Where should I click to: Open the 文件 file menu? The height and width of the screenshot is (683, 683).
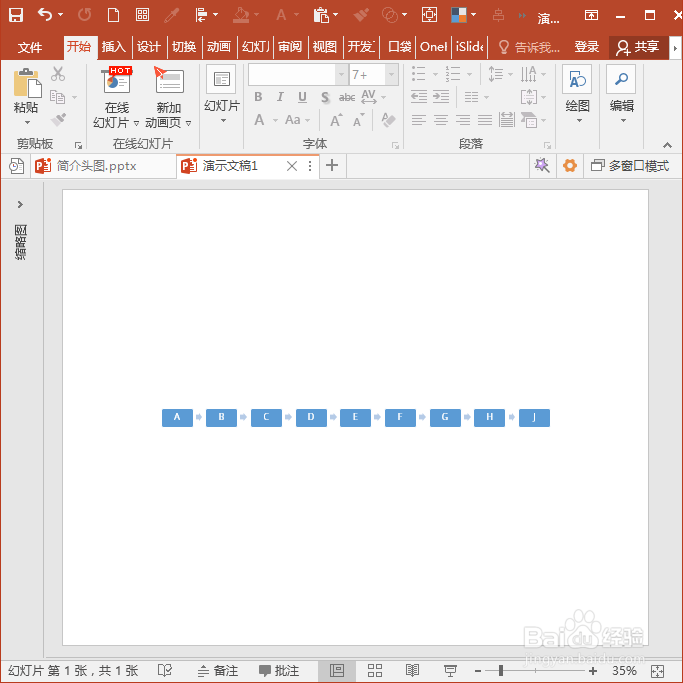click(x=30, y=47)
